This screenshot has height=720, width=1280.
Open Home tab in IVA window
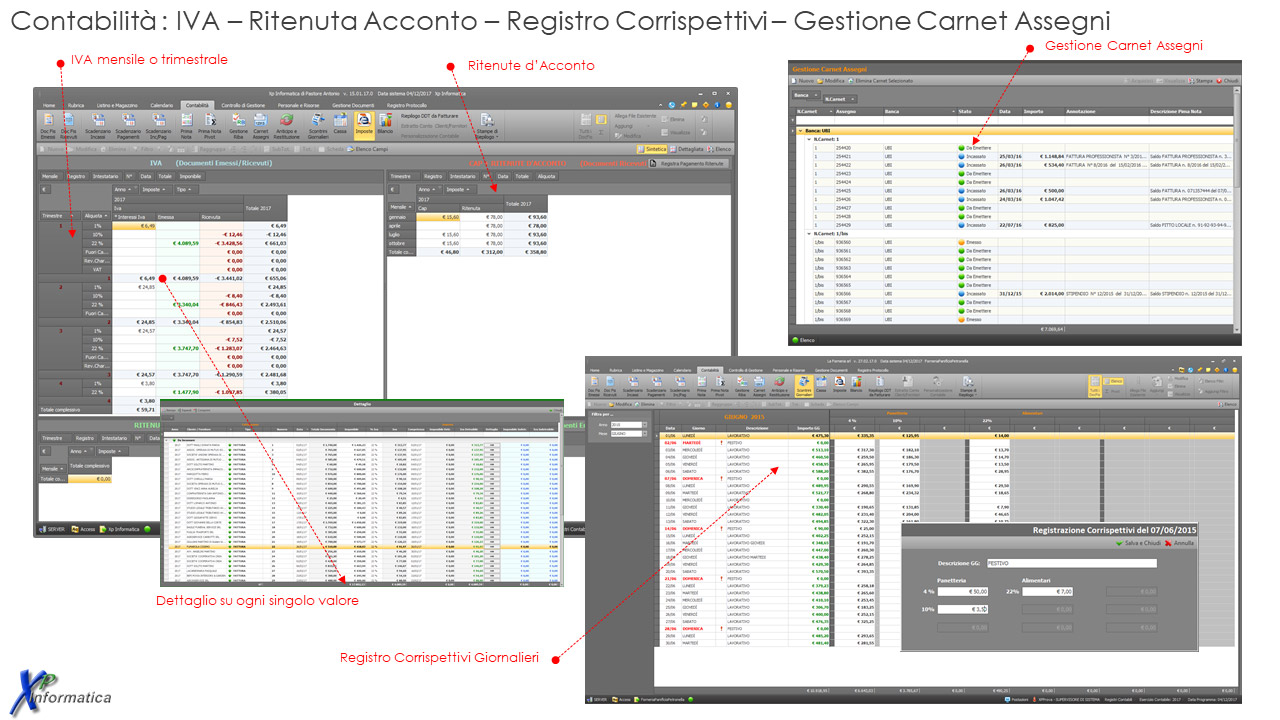coord(49,106)
